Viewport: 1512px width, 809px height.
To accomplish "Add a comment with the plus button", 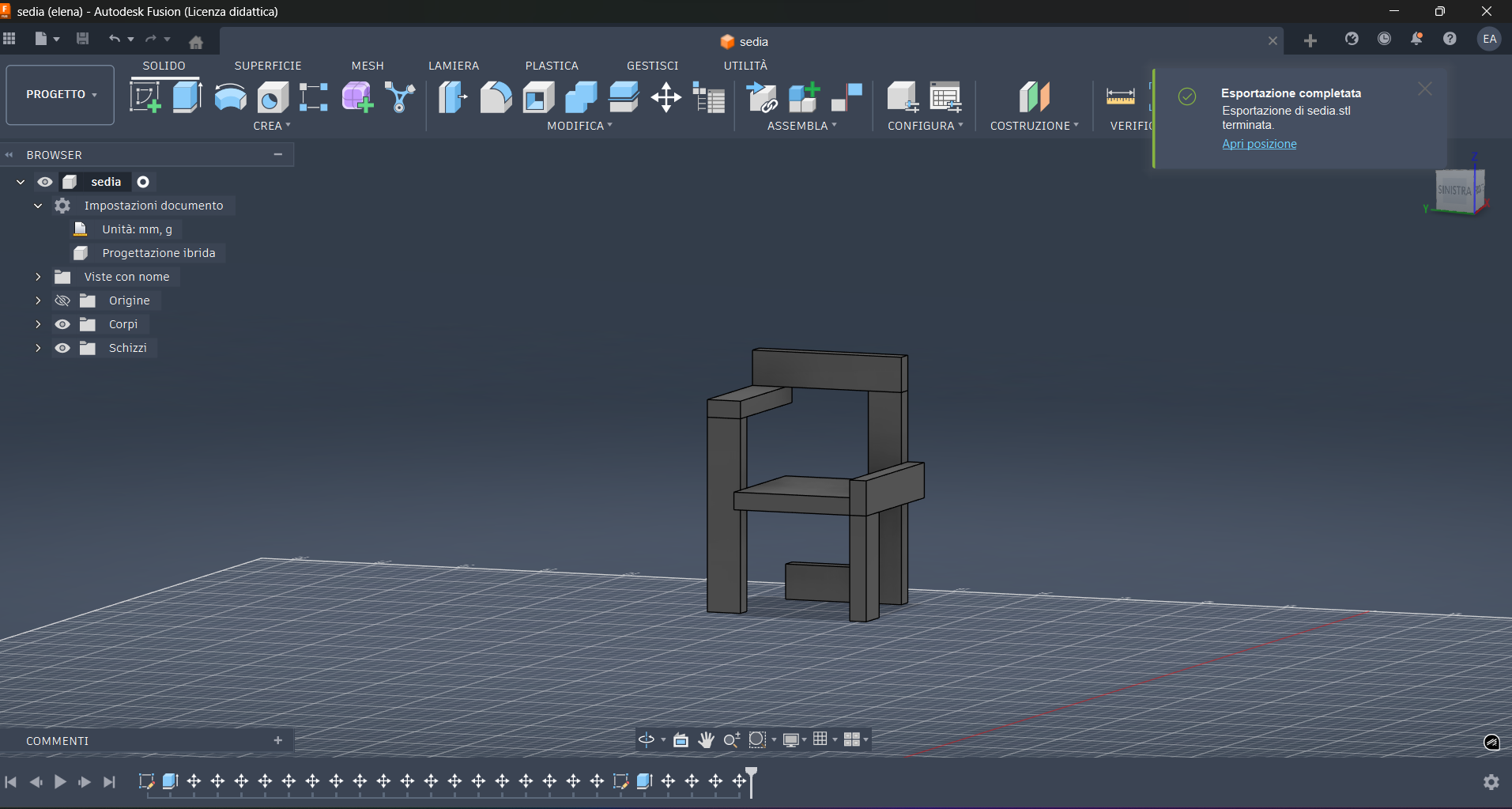I will click(x=278, y=740).
